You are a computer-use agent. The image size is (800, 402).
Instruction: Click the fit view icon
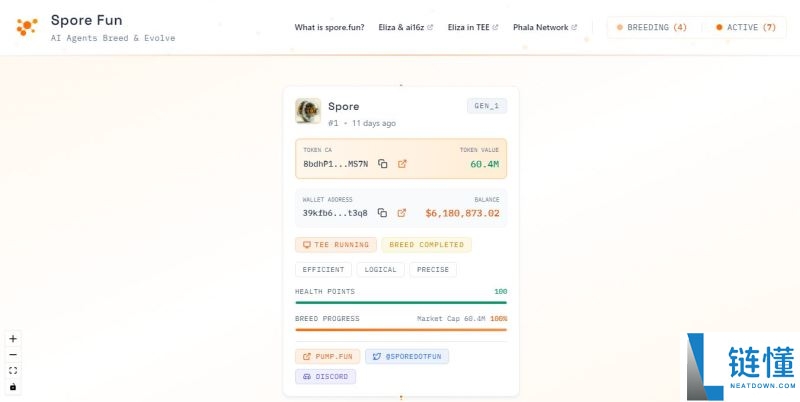click(13, 370)
